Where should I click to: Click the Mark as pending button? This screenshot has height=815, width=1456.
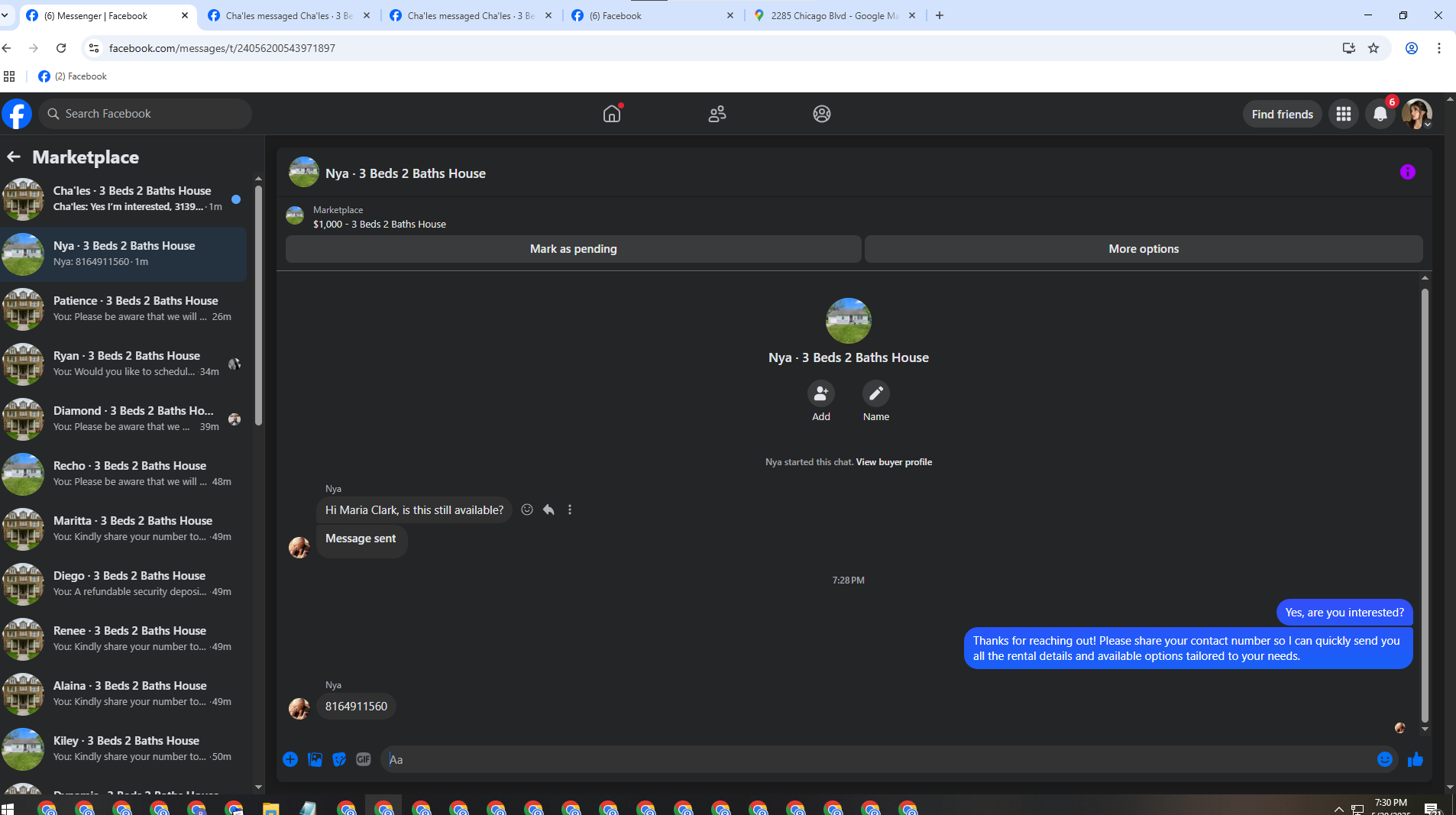[573, 249]
